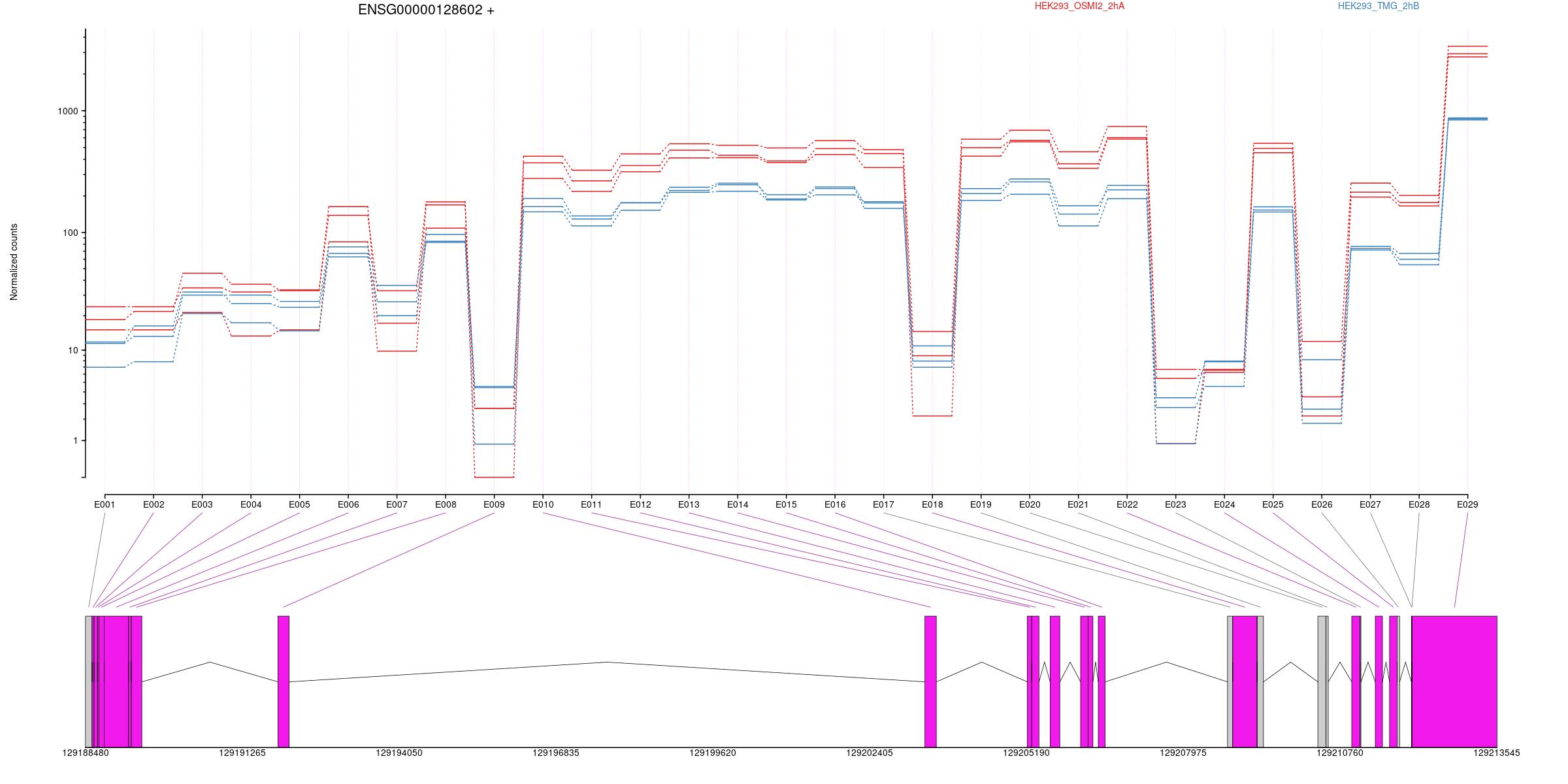
Task: Select exon label E019
Action: click(981, 504)
